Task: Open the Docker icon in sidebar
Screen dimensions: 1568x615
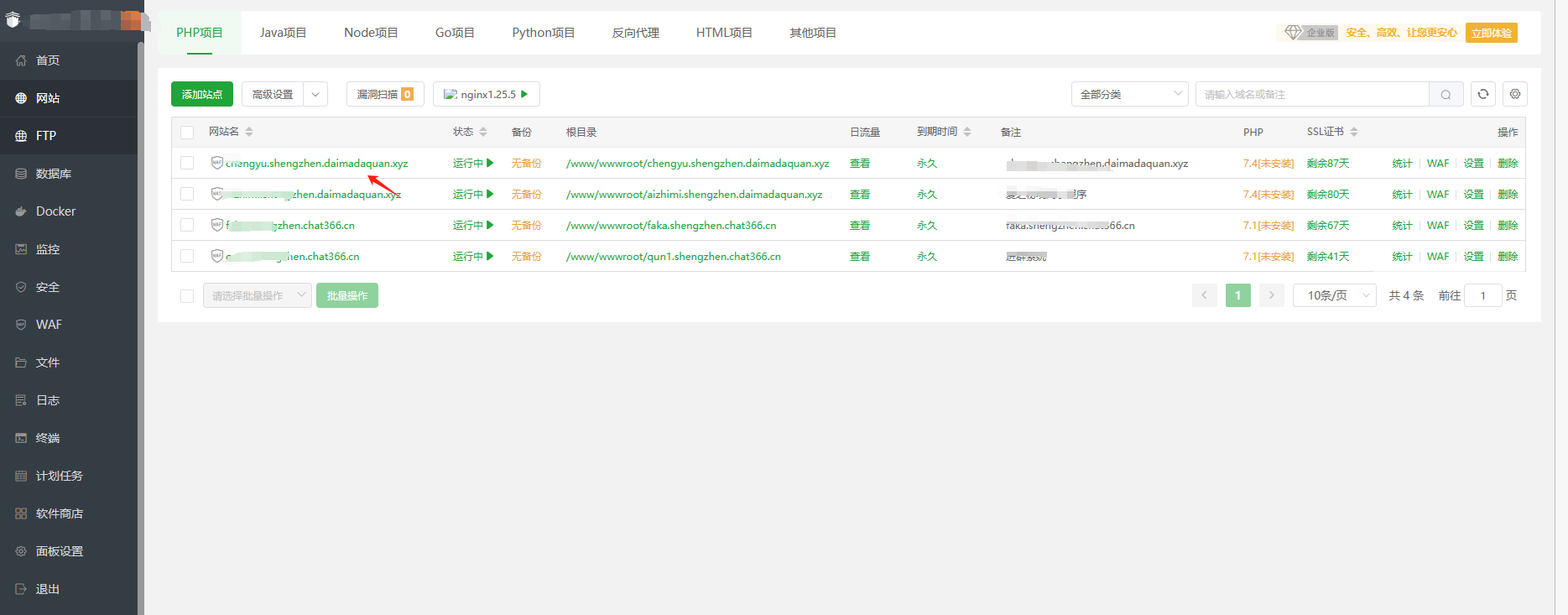Action: (x=21, y=211)
